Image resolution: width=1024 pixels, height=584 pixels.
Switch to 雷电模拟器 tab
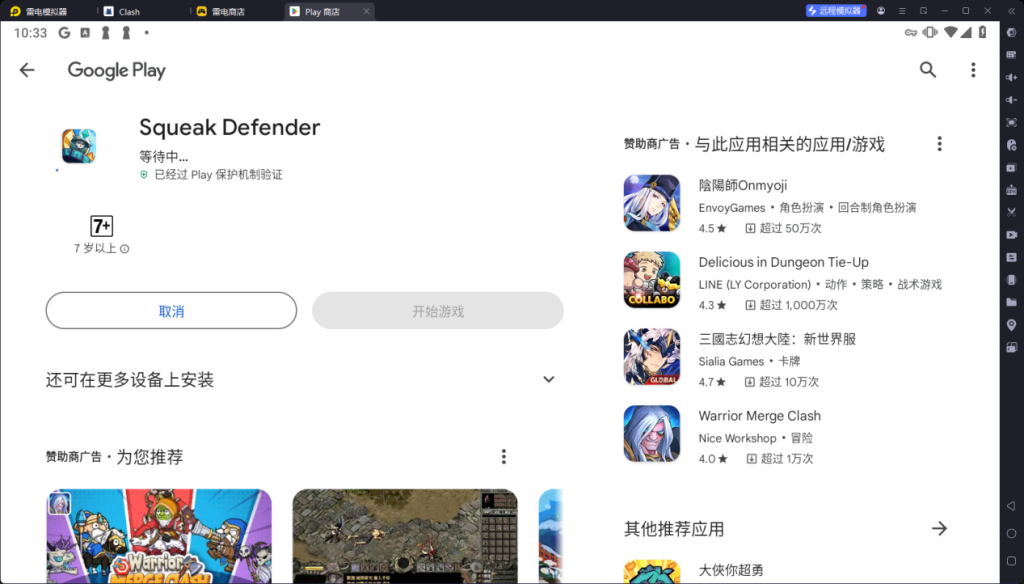pyautogui.click(x=47, y=11)
